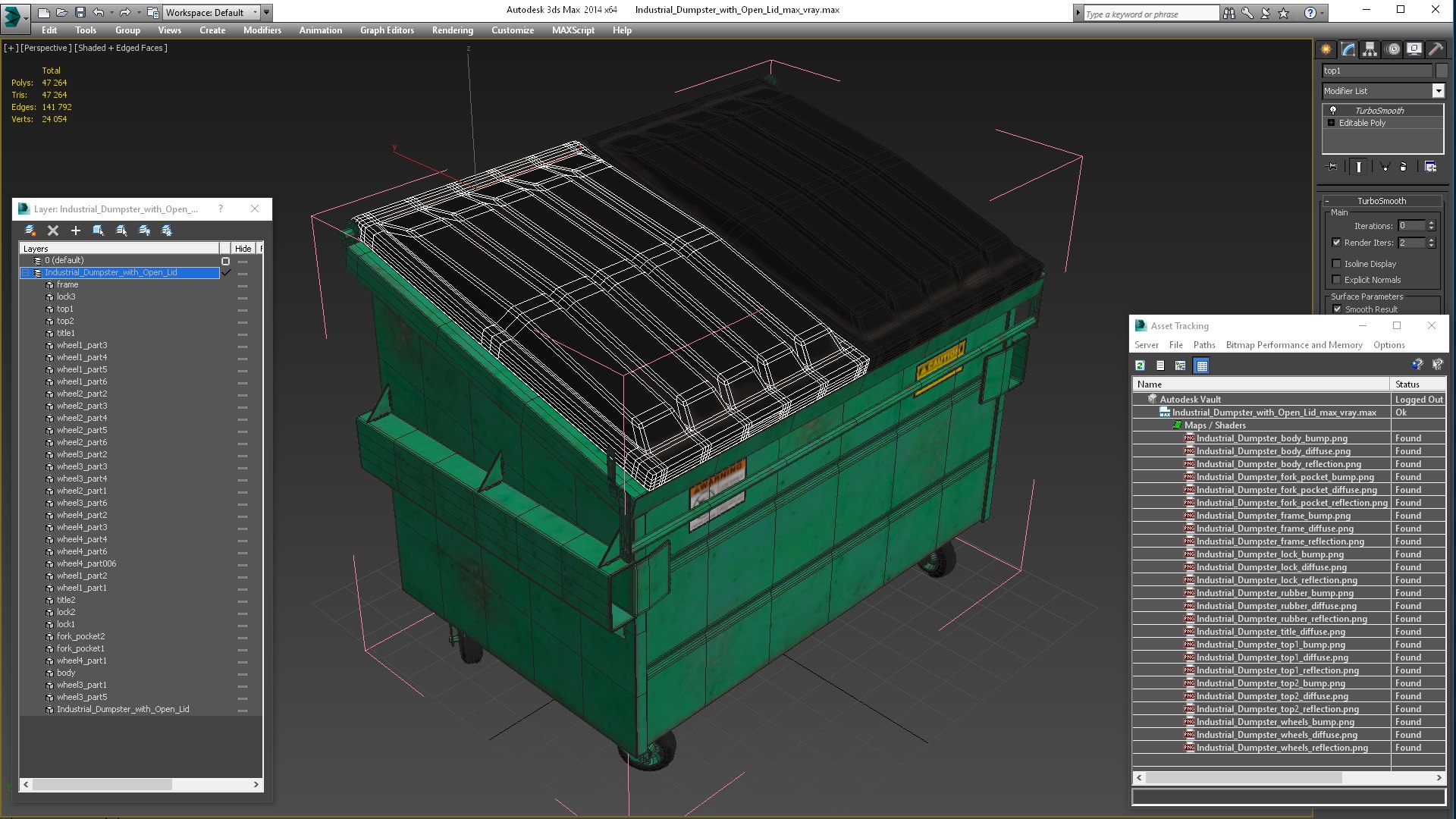Image resolution: width=1456 pixels, height=819 pixels.
Task: Toggle hide state for frame object row
Action: [x=243, y=286]
